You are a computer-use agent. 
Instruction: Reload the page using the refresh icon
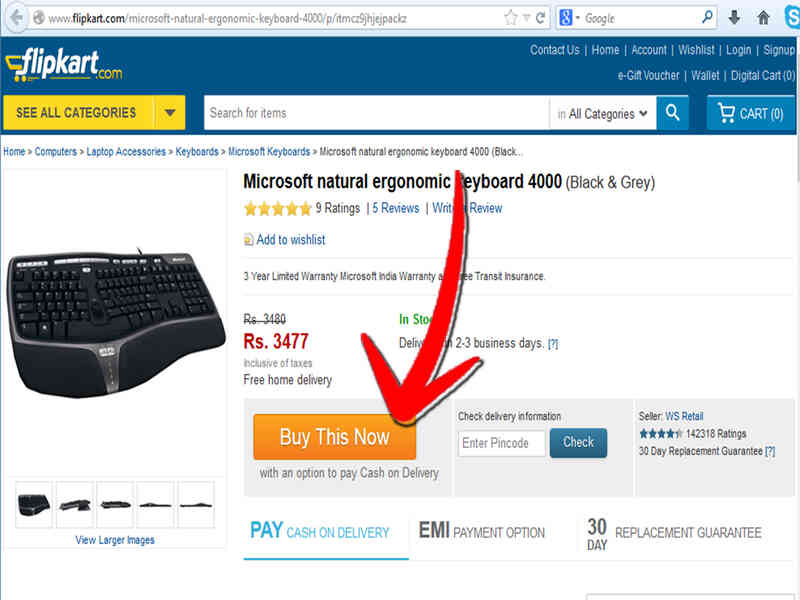tap(540, 18)
